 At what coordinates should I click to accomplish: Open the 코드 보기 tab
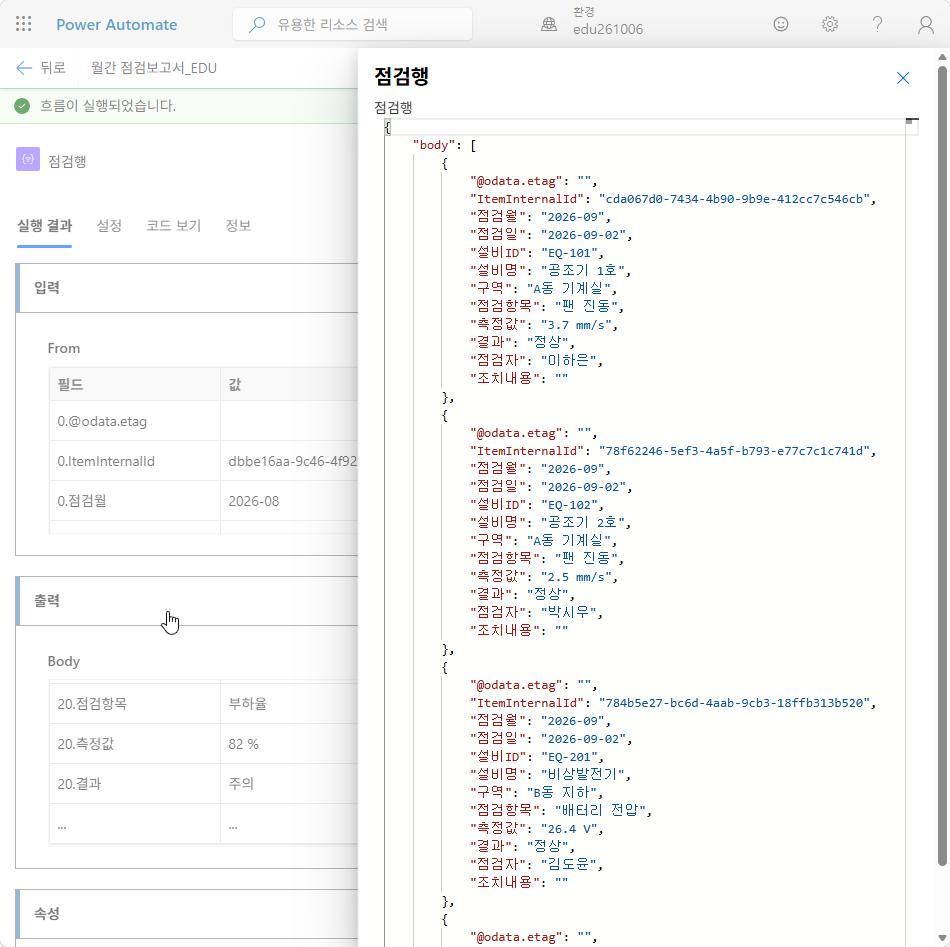tap(173, 226)
